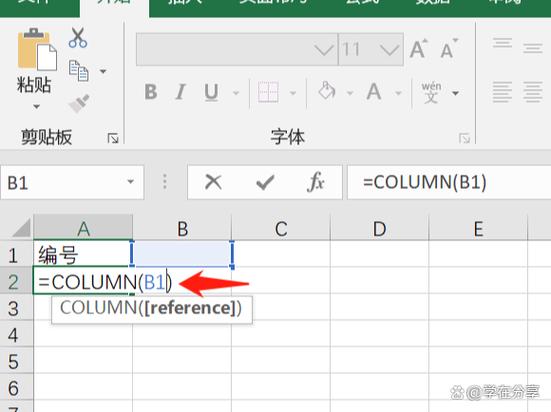The image size is (551, 412).
Task: Open the Paste options arrow under 粘贴
Action: 37,107
